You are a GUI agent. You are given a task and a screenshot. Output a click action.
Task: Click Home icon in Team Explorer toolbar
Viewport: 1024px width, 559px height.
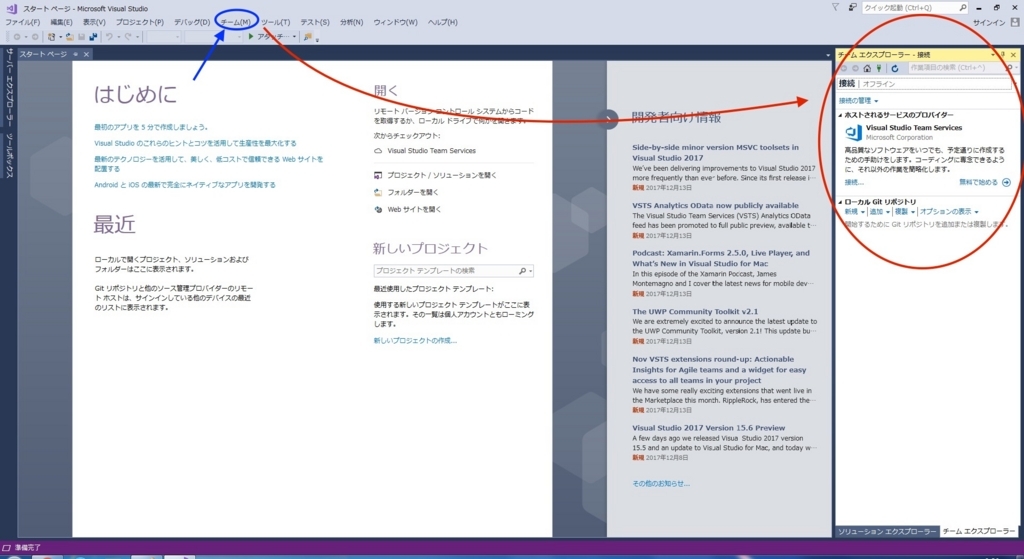pyautogui.click(x=867, y=68)
